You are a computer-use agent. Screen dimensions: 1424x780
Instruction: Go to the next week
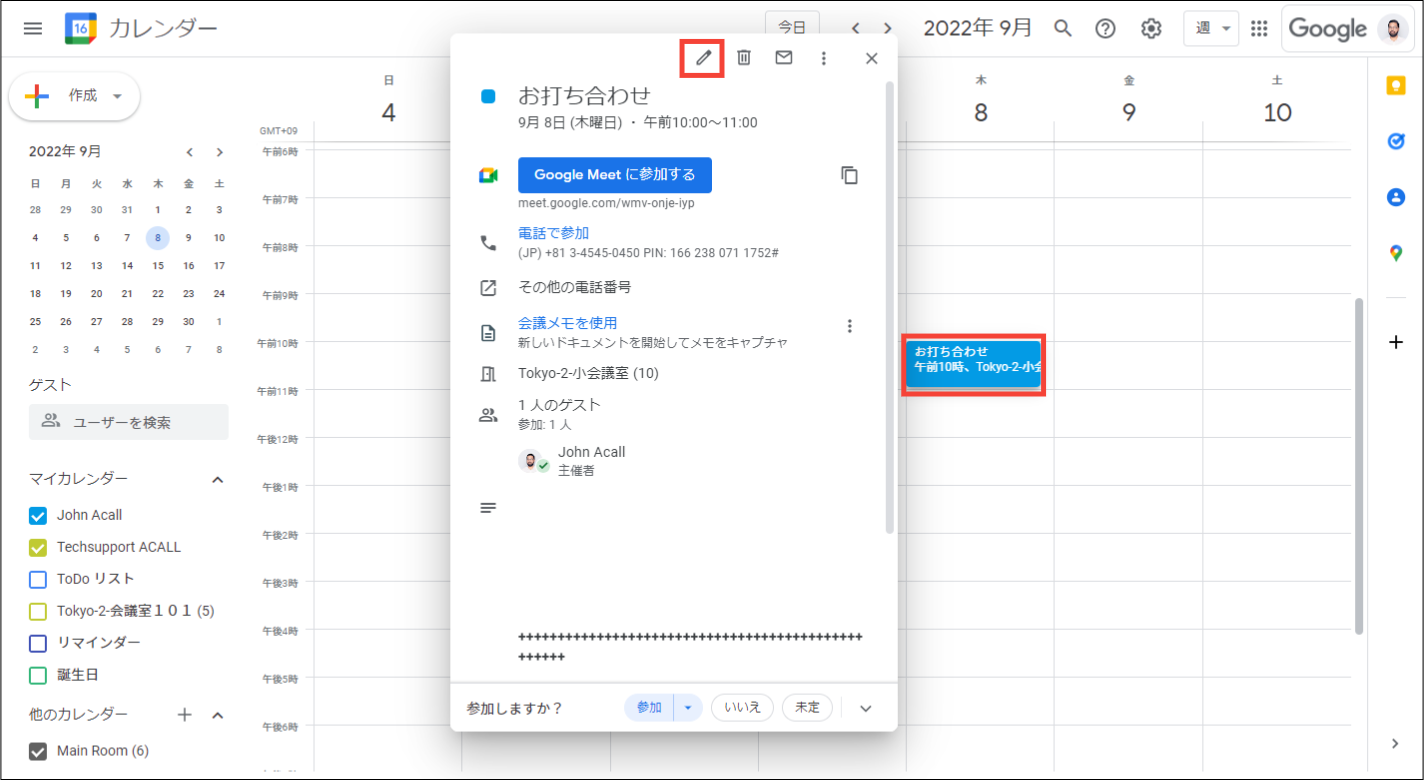click(887, 28)
